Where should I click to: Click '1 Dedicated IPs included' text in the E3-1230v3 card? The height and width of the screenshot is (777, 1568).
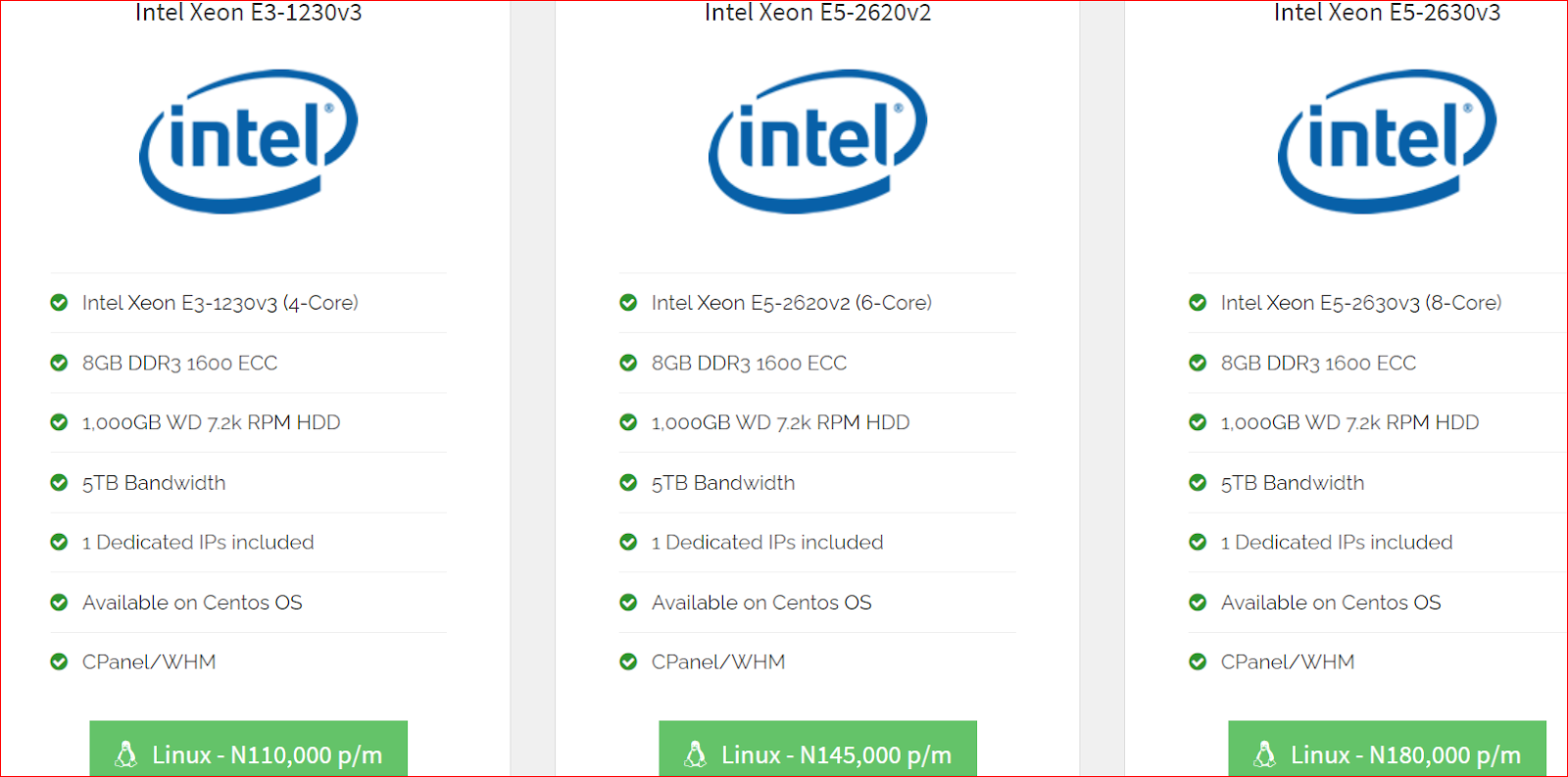[198, 543]
